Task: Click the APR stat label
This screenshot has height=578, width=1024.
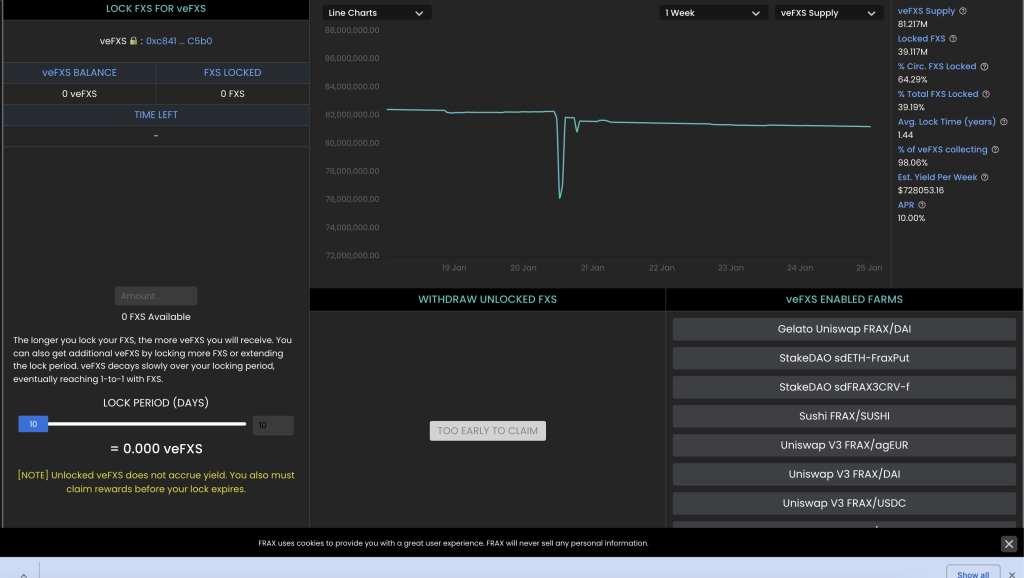Action: click(x=906, y=205)
